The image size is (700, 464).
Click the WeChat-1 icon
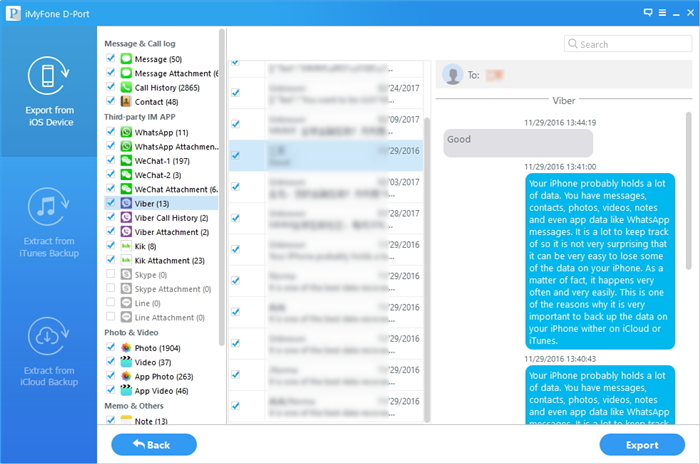tap(126, 161)
